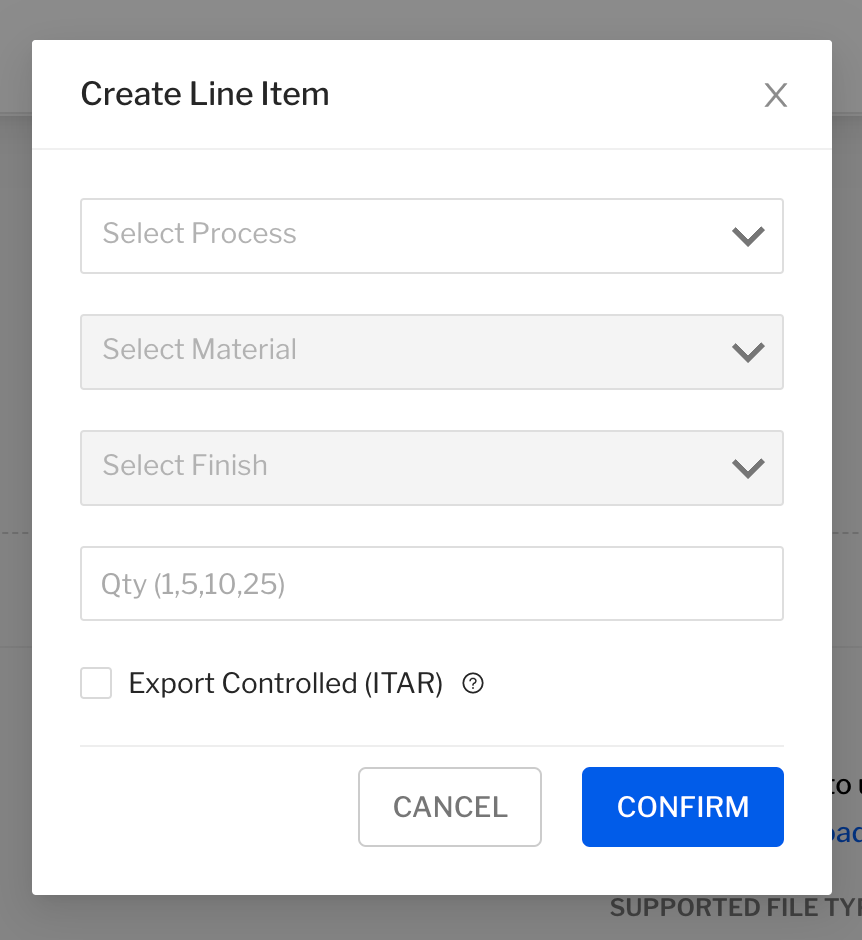Open the Select Material dropdown
This screenshot has width=862, height=940.
coord(431,352)
